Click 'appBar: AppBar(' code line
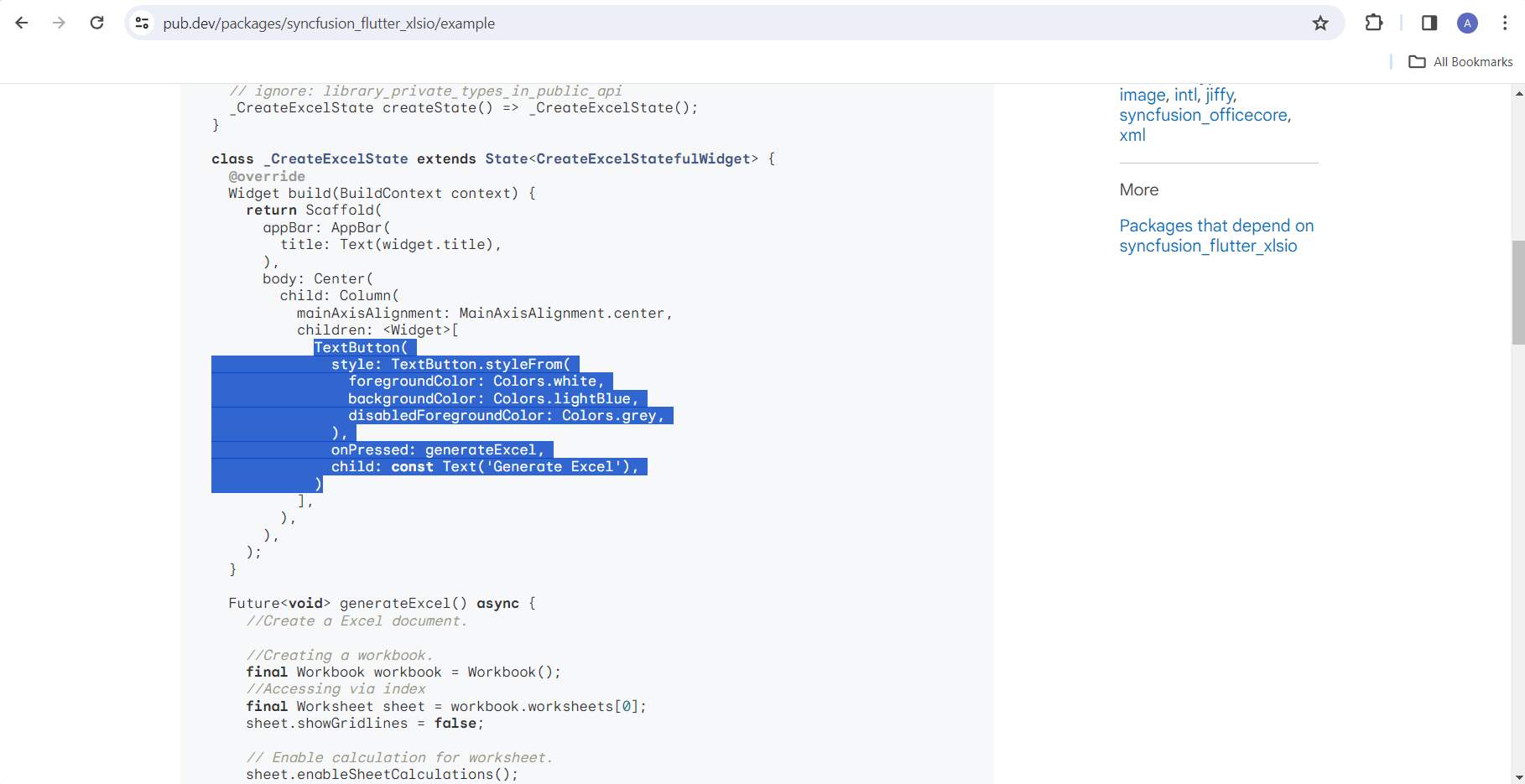 point(326,228)
